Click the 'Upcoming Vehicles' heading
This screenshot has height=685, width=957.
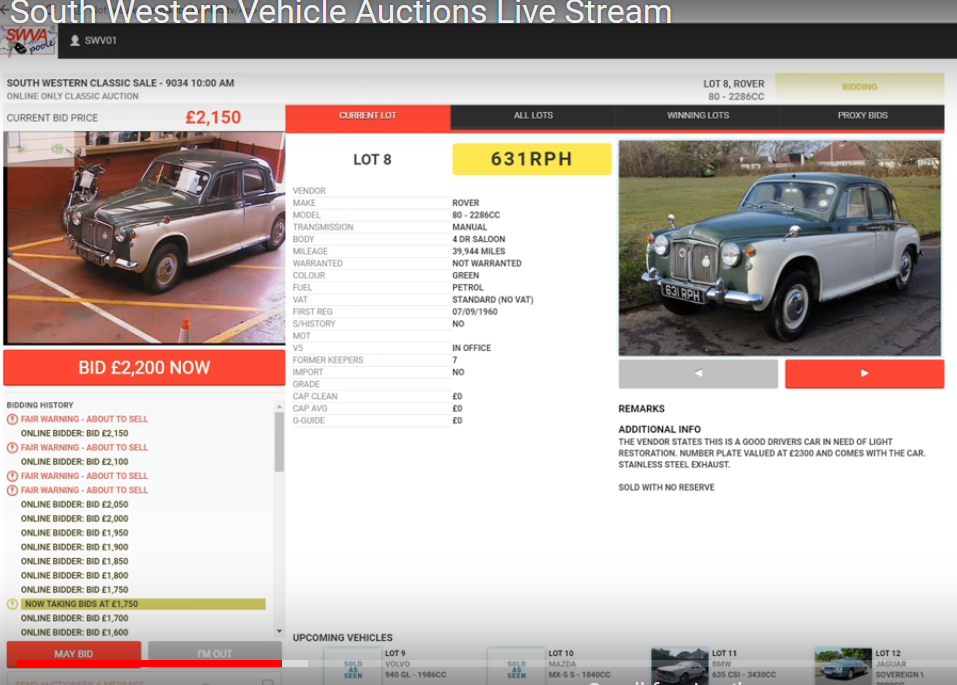coord(342,638)
